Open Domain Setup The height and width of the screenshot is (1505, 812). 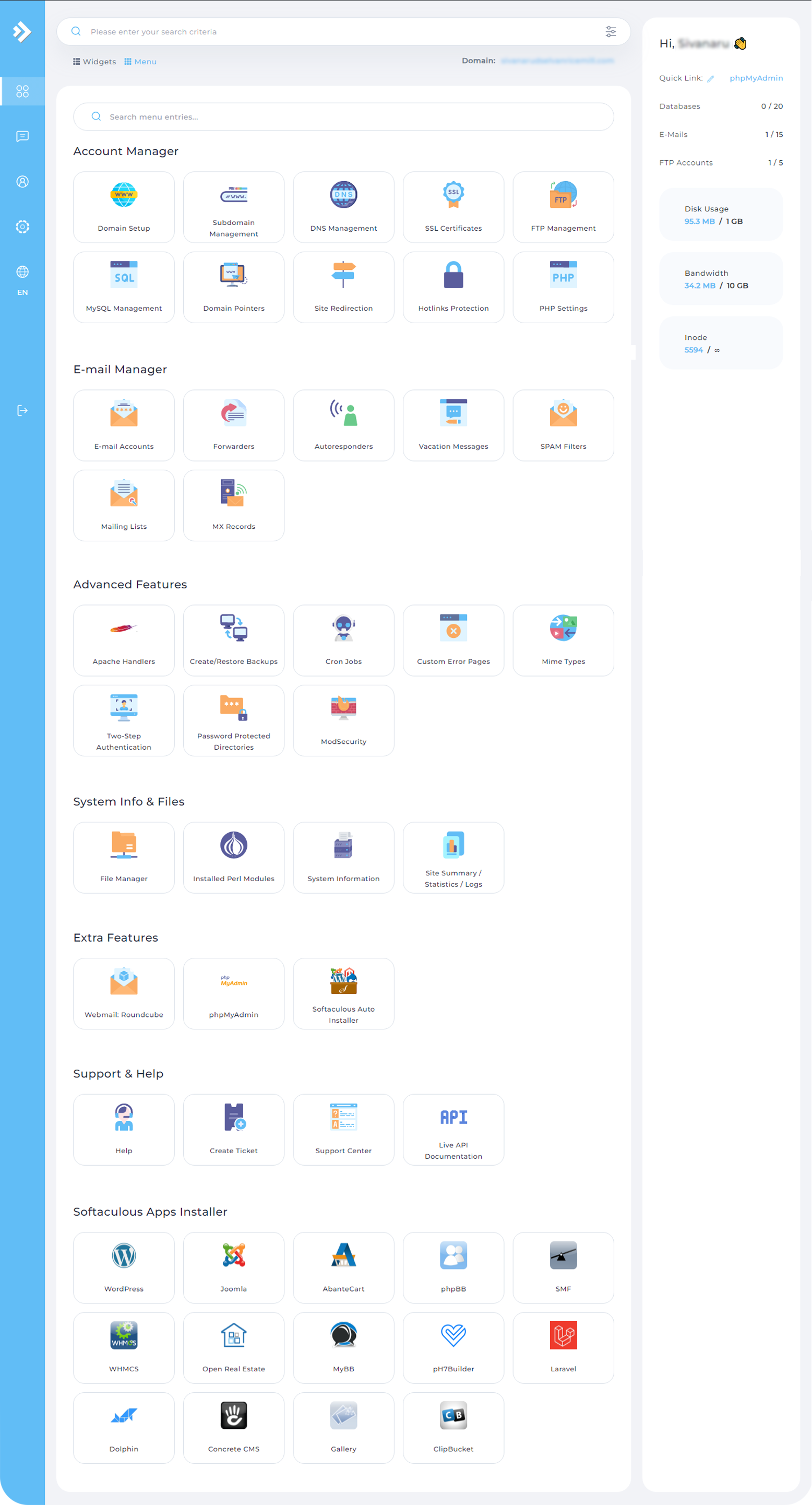[x=124, y=207]
